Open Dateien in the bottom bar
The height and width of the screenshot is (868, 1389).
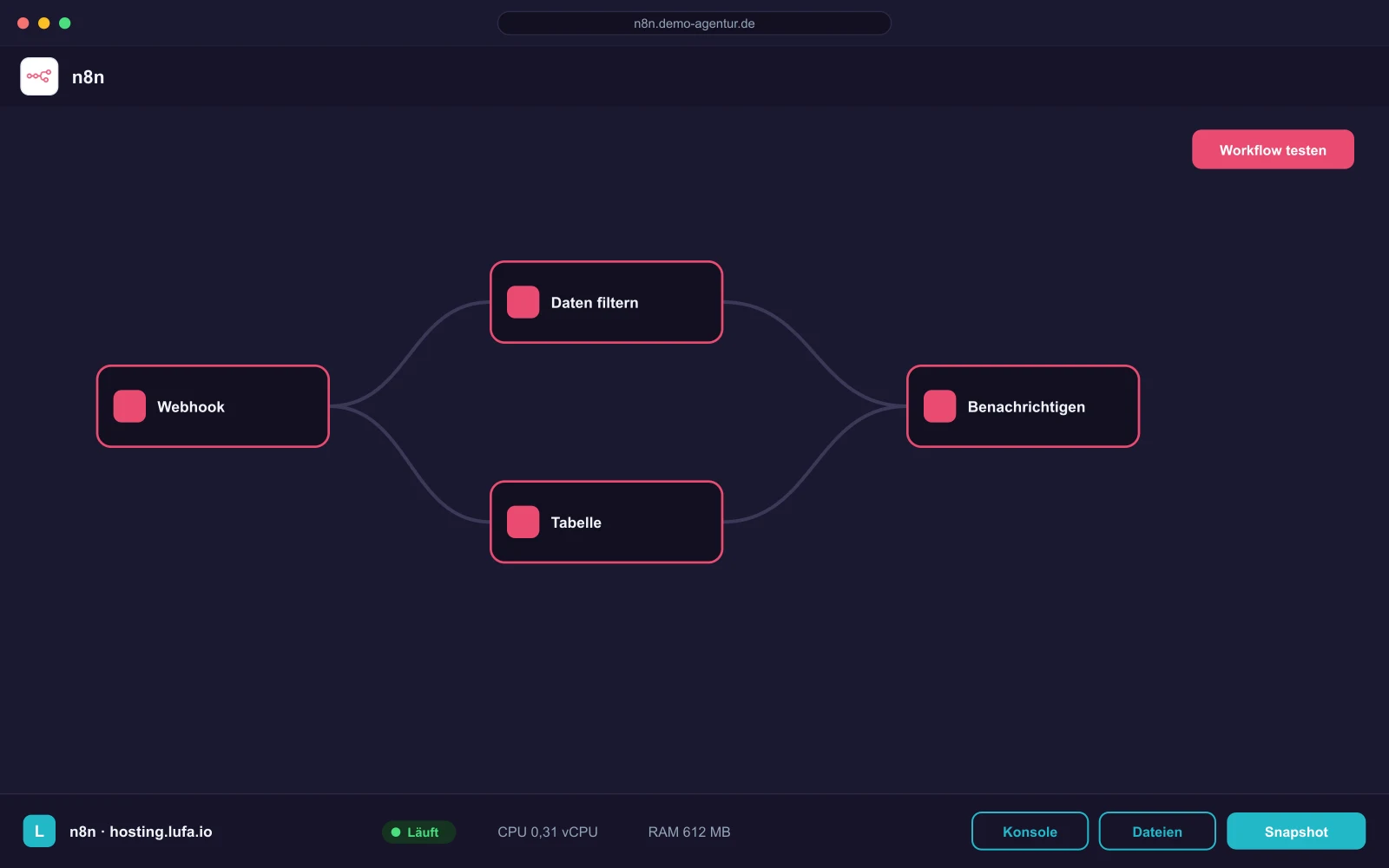click(x=1156, y=831)
